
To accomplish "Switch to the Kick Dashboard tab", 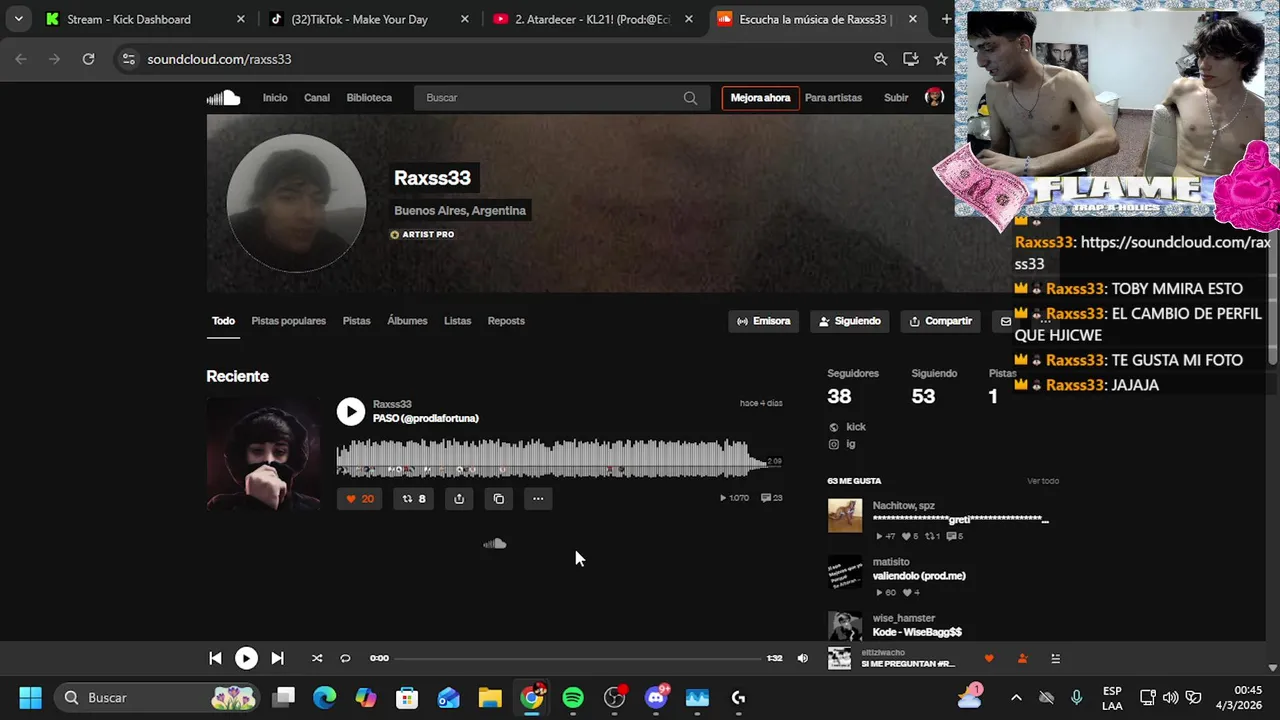I will click(x=146, y=19).
